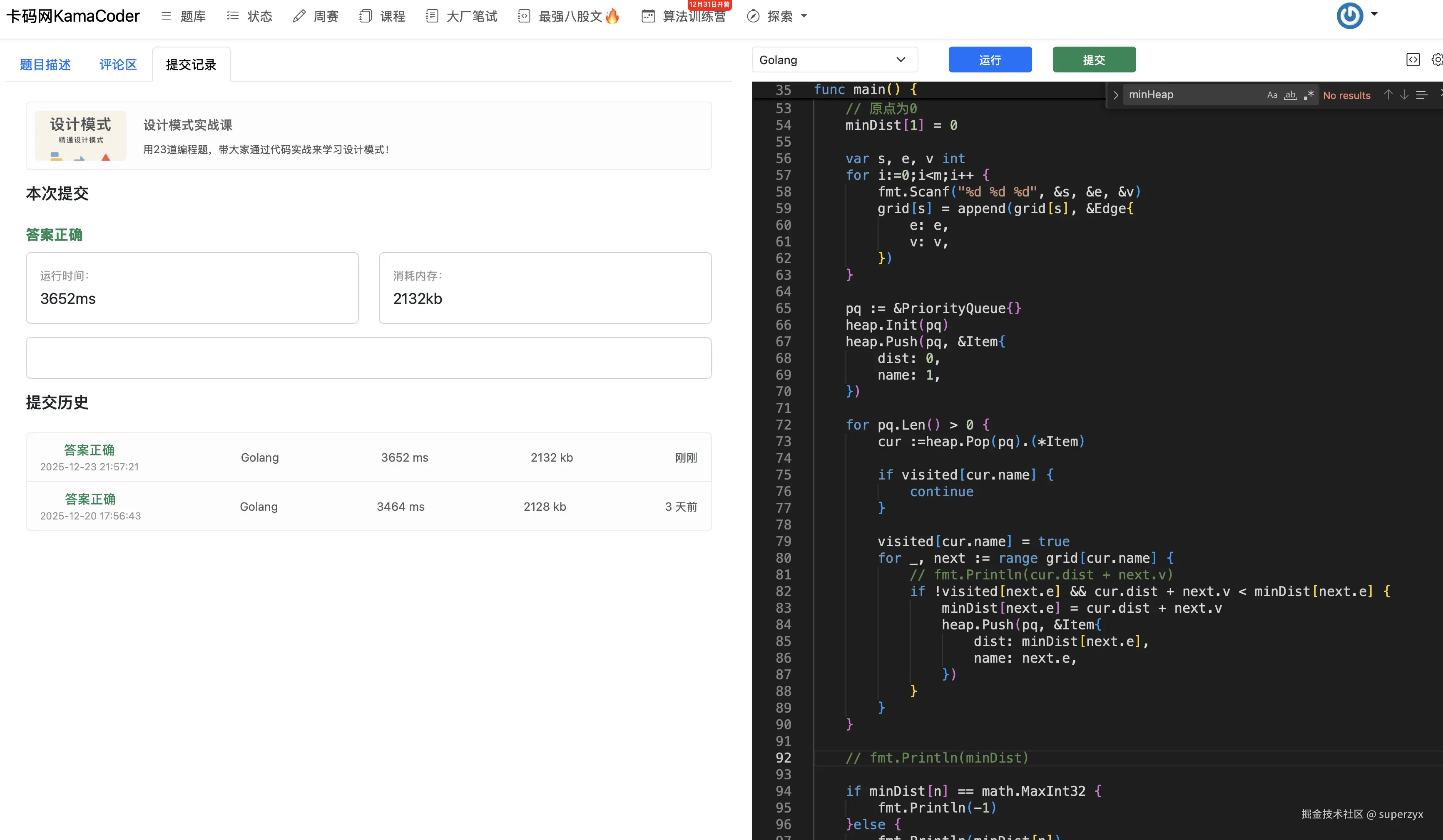Screen dimensions: 1443x840
Task: Go to the previous match with the up arrow
Action: (1388, 95)
